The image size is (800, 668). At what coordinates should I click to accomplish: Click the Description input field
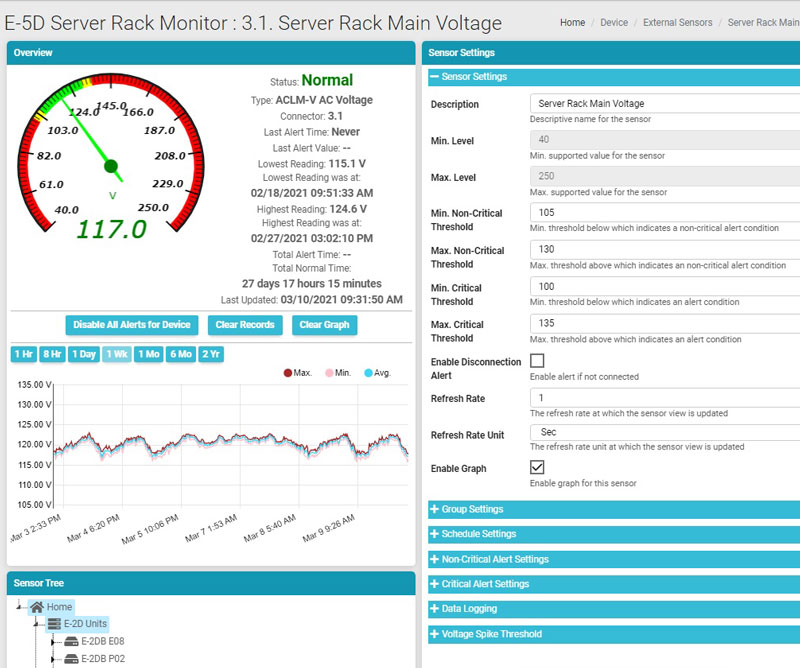(665, 104)
